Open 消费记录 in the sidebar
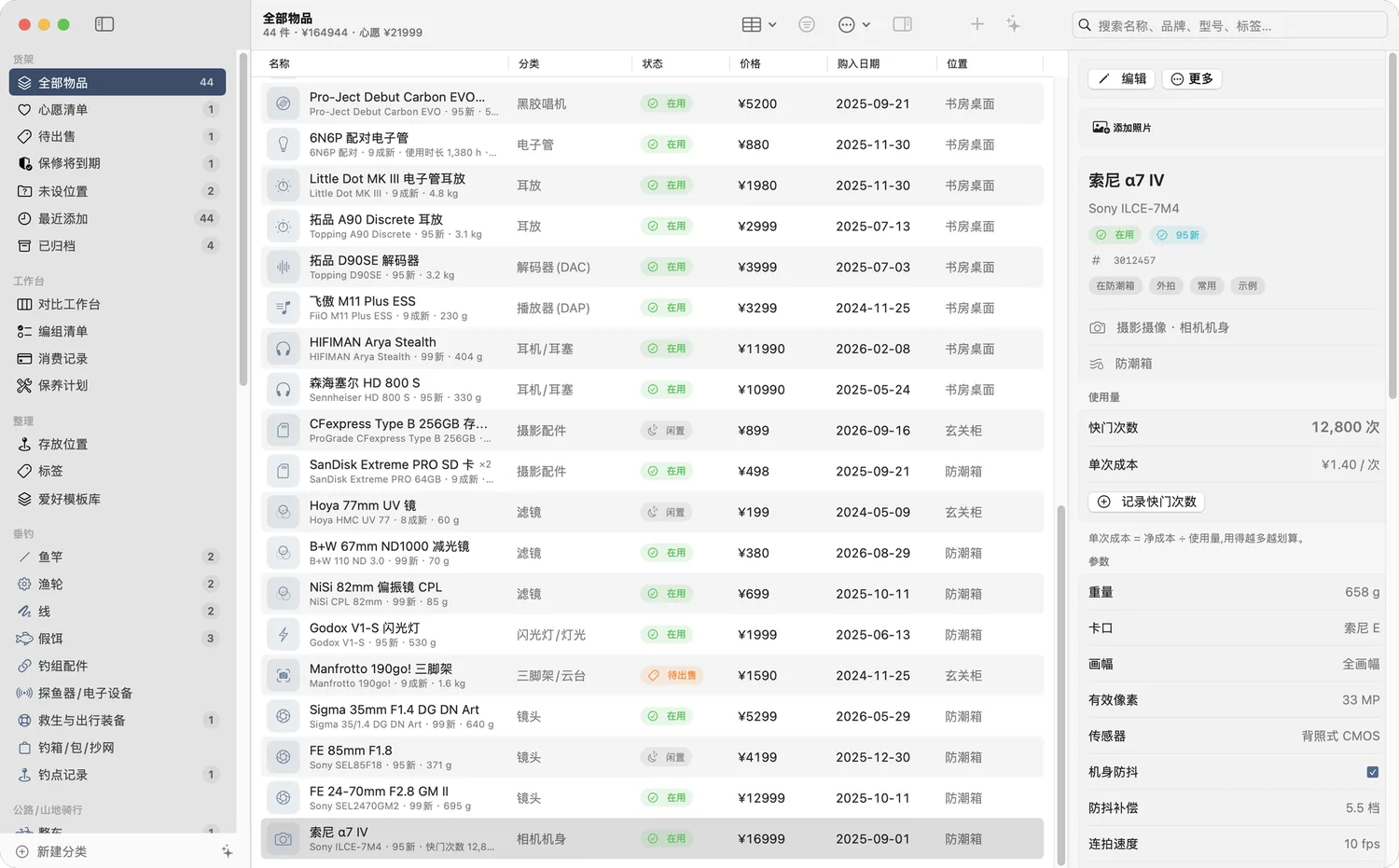 [x=118, y=358]
